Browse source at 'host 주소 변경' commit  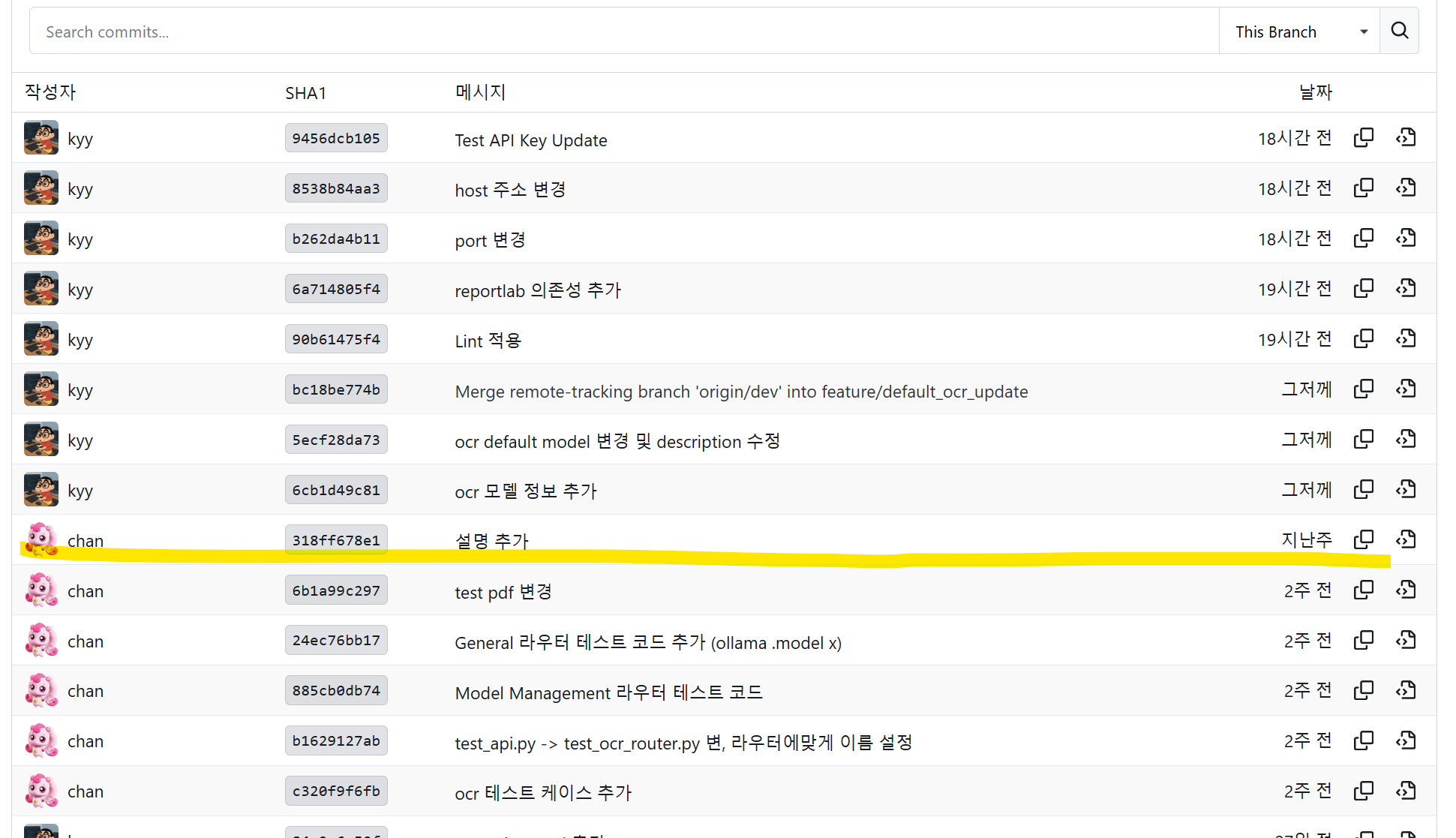click(1406, 188)
